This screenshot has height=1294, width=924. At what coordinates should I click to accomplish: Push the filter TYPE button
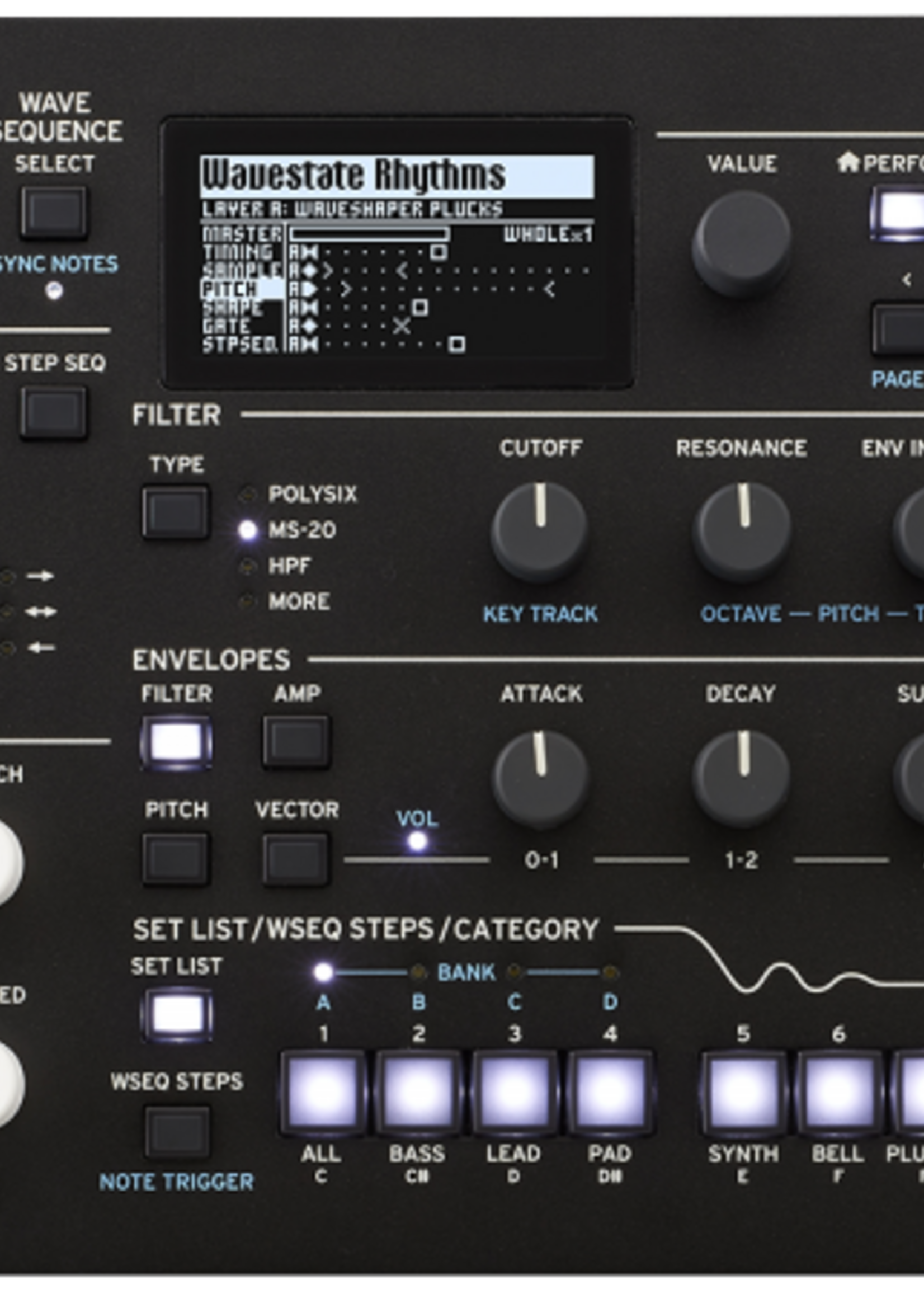[175, 511]
